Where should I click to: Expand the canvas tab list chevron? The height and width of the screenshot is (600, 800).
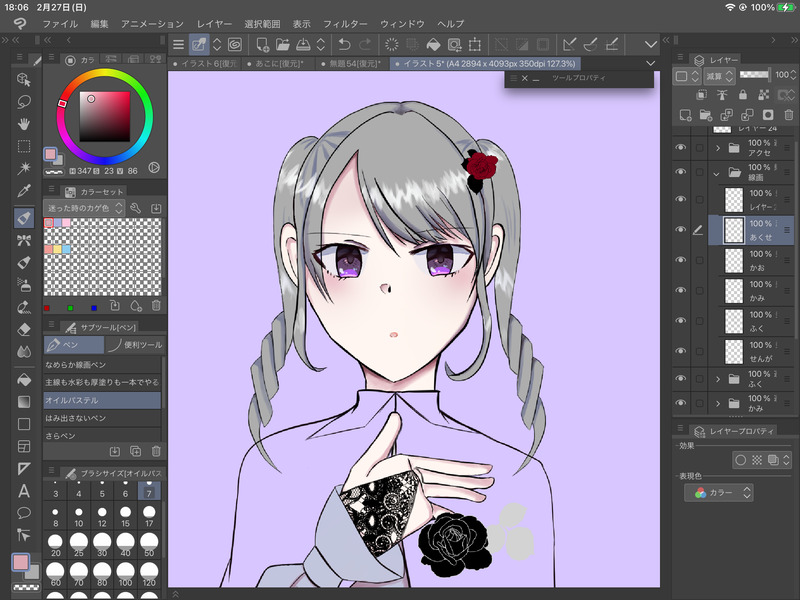[x=651, y=63]
